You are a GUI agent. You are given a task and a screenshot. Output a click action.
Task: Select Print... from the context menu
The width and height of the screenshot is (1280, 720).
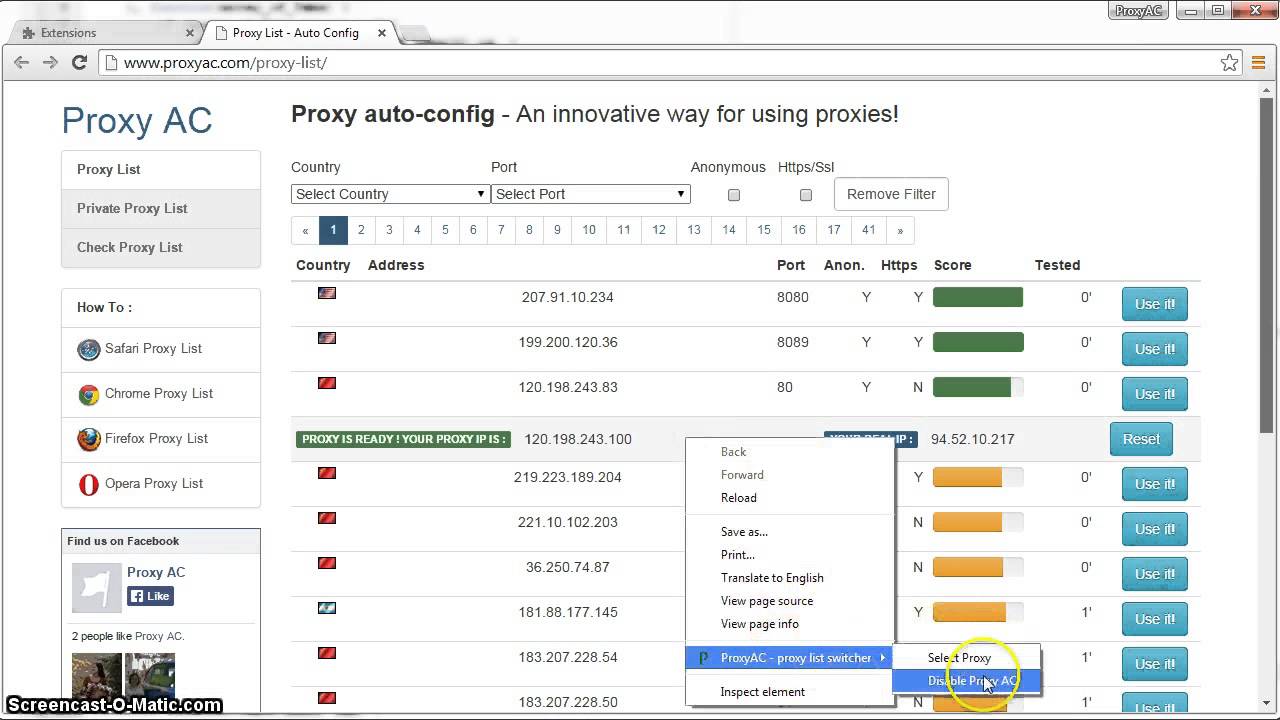[737, 555]
